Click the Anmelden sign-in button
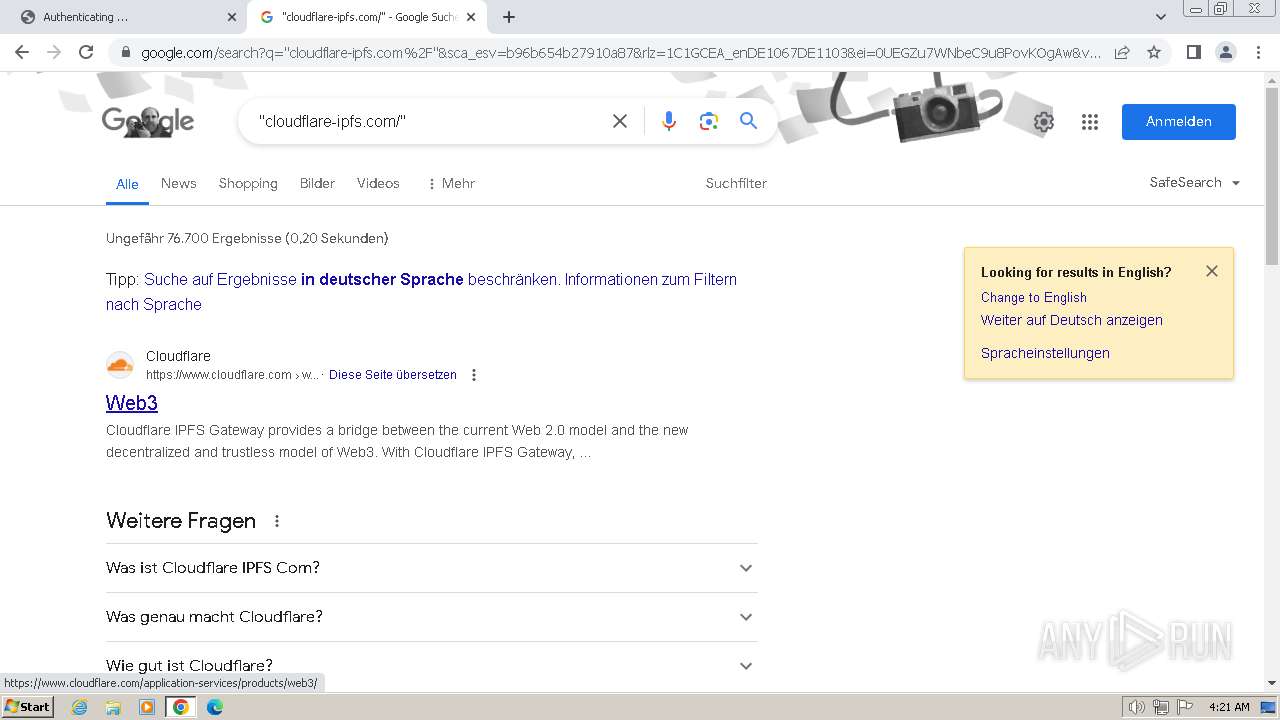 [x=1178, y=122]
